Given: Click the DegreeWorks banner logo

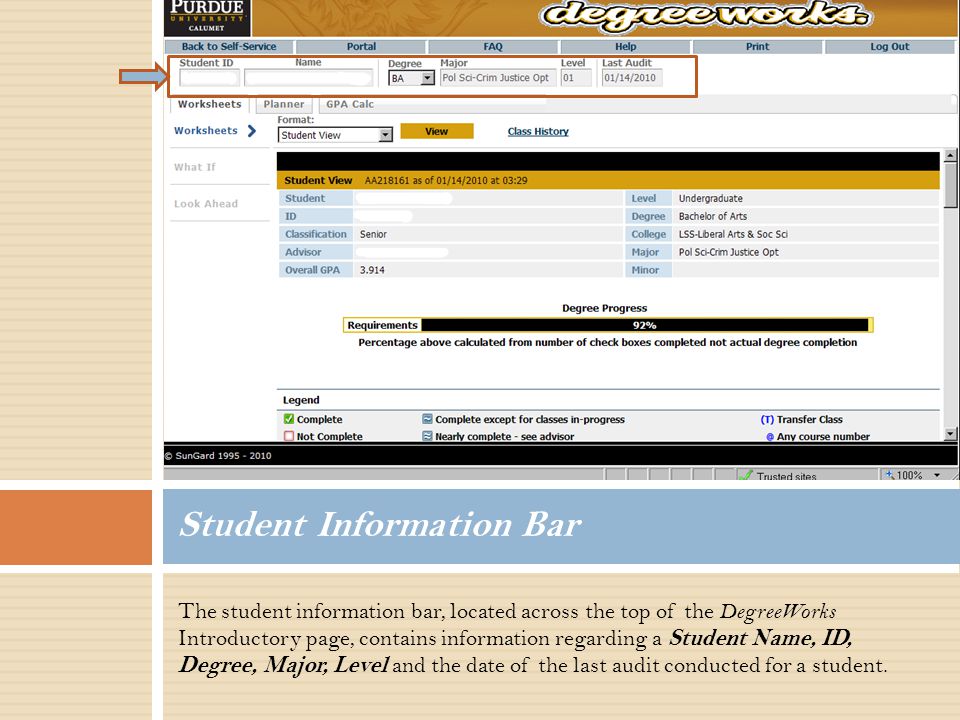Looking at the screenshot, I should (x=705, y=15).
